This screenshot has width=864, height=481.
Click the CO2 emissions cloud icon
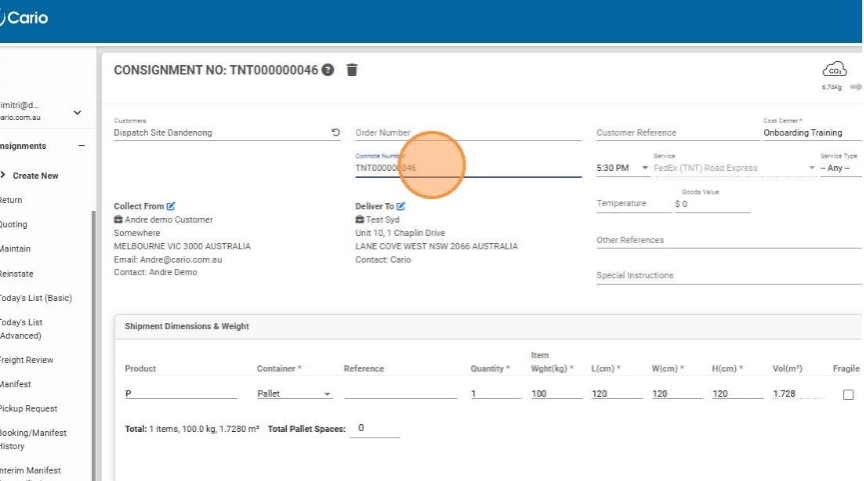[x=833, y=69]
